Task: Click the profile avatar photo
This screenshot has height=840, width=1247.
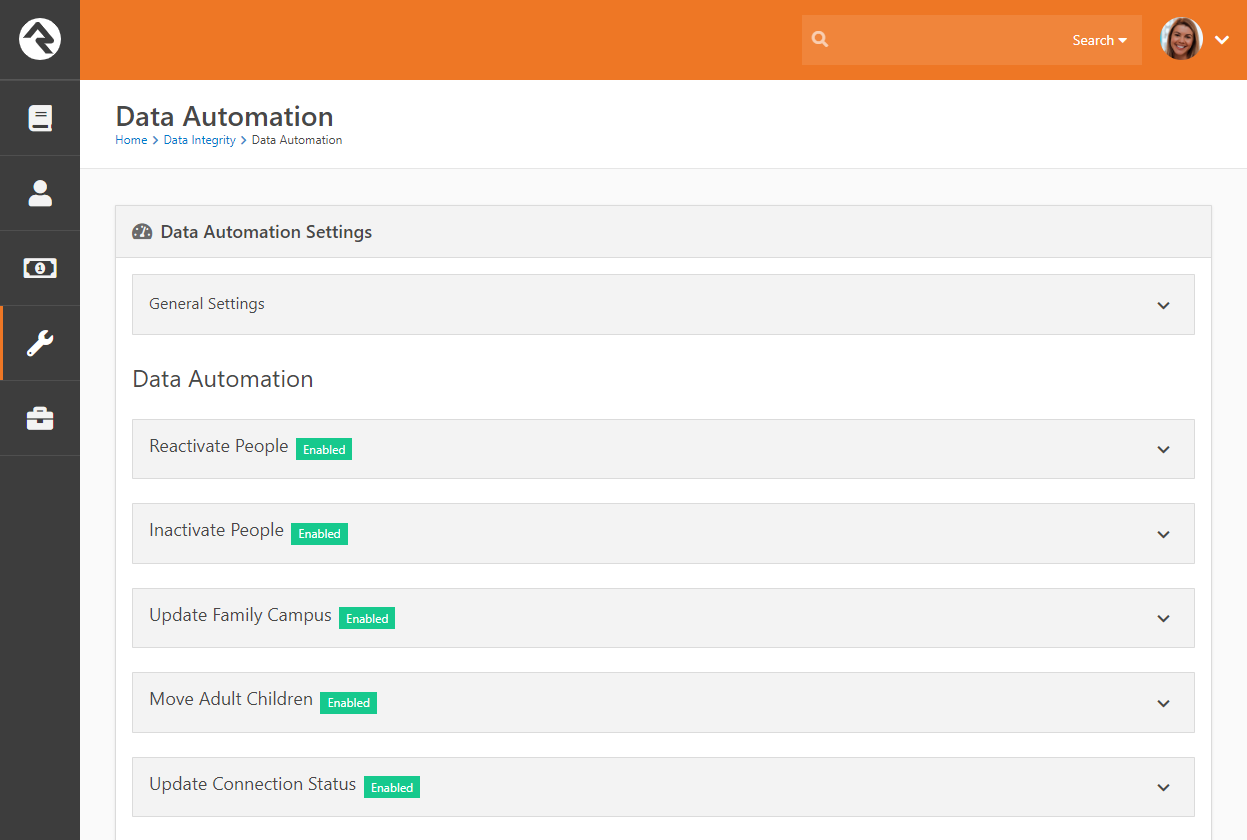Action: [x=1180, y=39]
